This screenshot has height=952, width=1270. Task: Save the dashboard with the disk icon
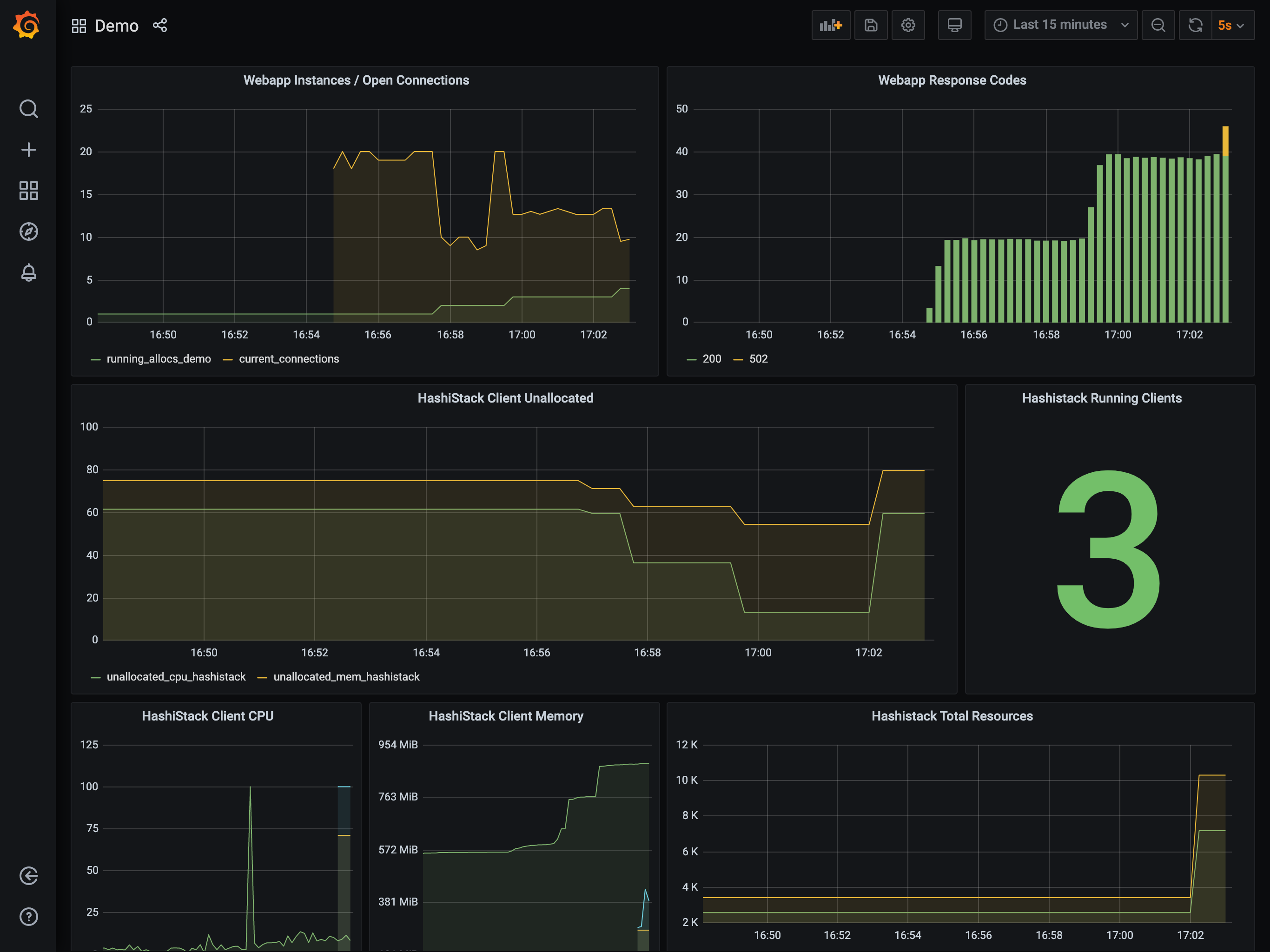pos(871,25)
